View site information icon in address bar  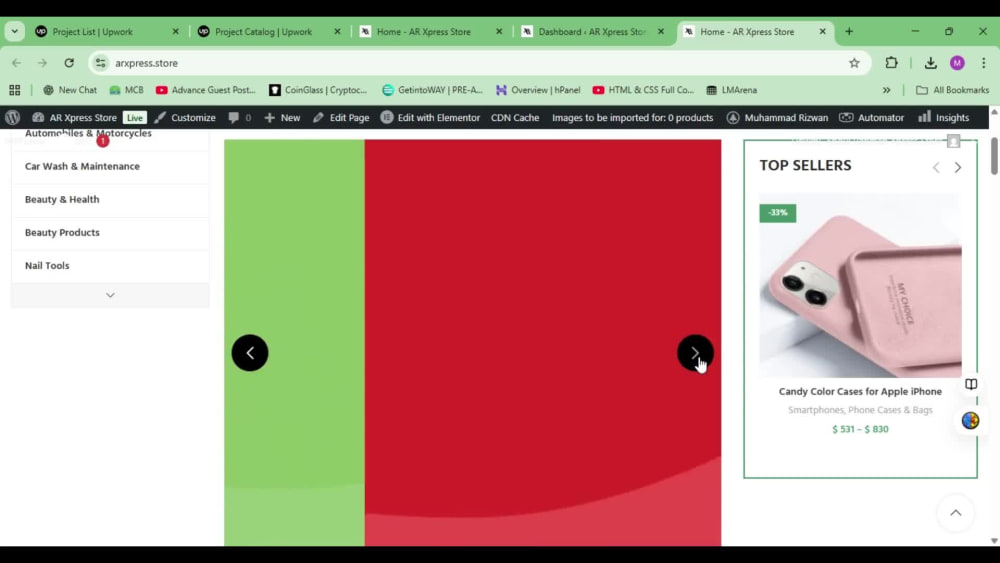click(x=101, y=62)
